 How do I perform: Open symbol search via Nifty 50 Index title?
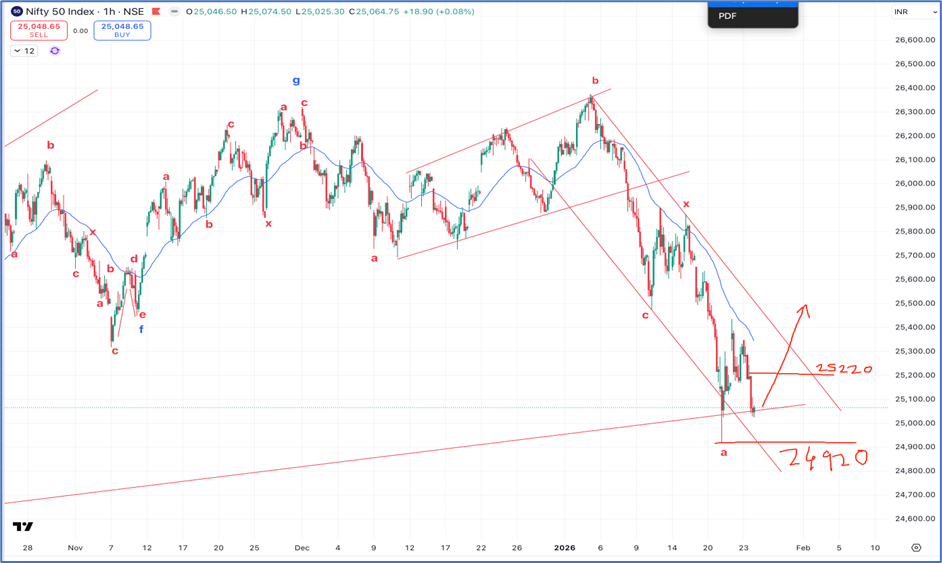(x=85, y=11)
